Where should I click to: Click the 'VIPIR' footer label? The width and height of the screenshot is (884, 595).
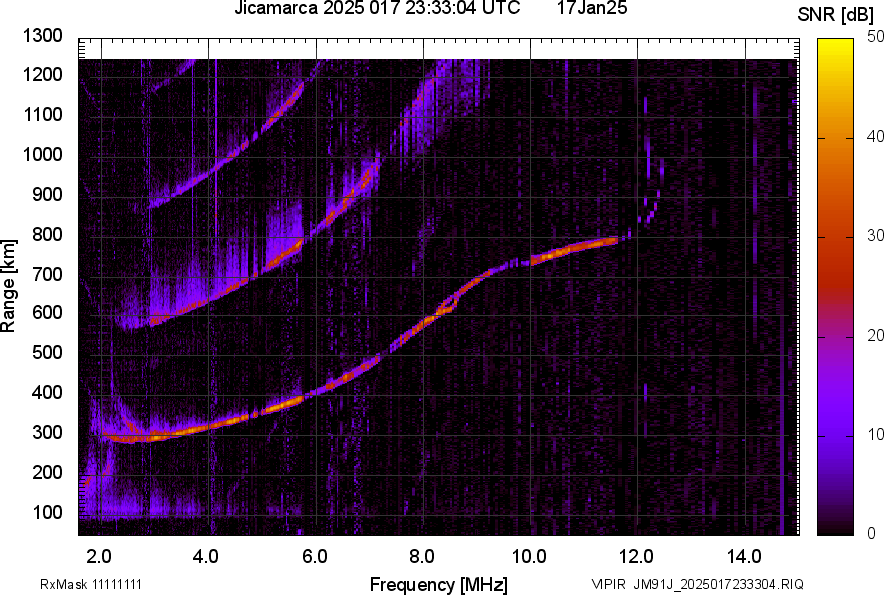pyautogui.click(x=608, y=584)
